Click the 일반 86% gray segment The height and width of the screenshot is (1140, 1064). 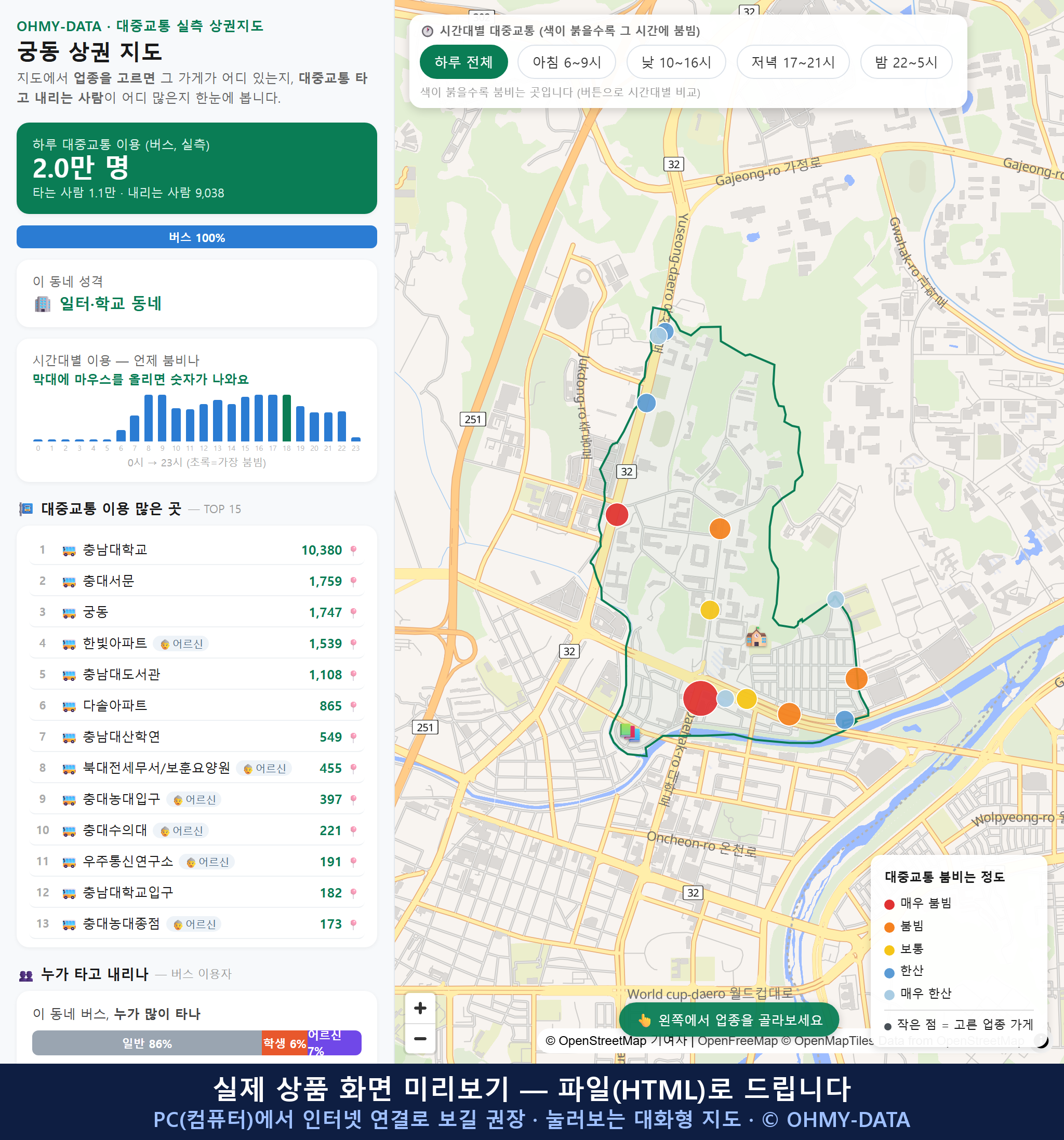click(x=147, y=1042)
